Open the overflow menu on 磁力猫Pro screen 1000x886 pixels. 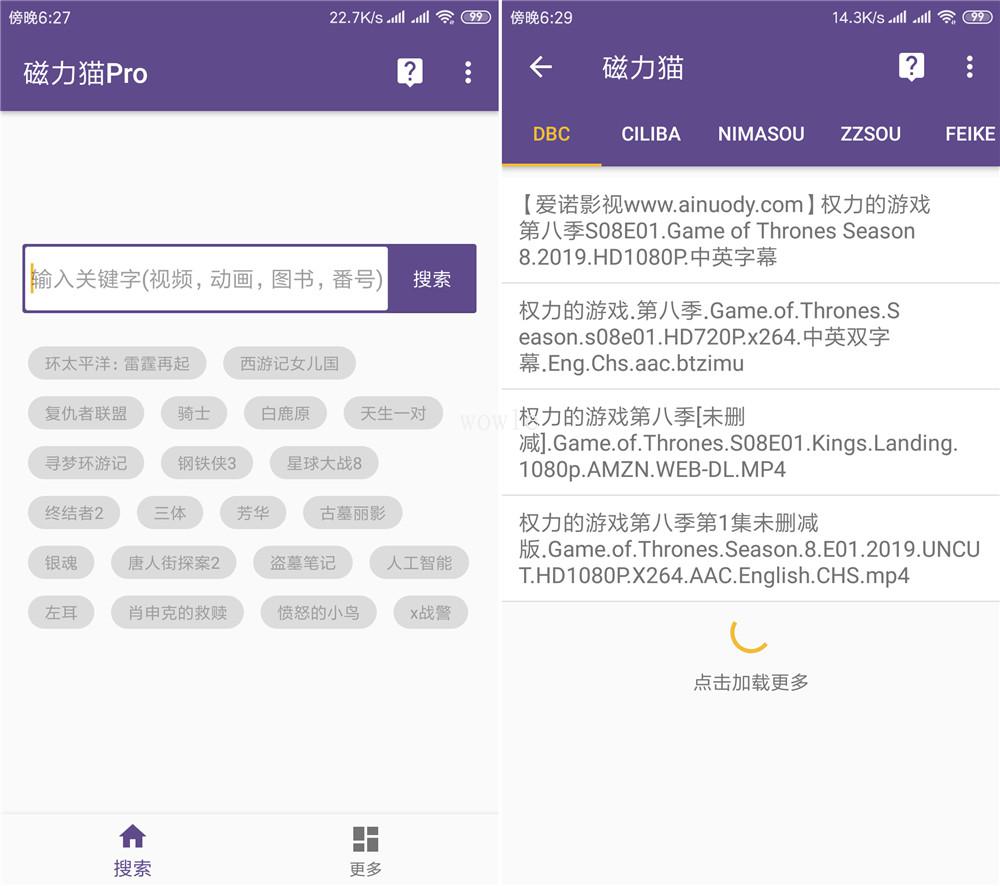[x=467, y=72]
